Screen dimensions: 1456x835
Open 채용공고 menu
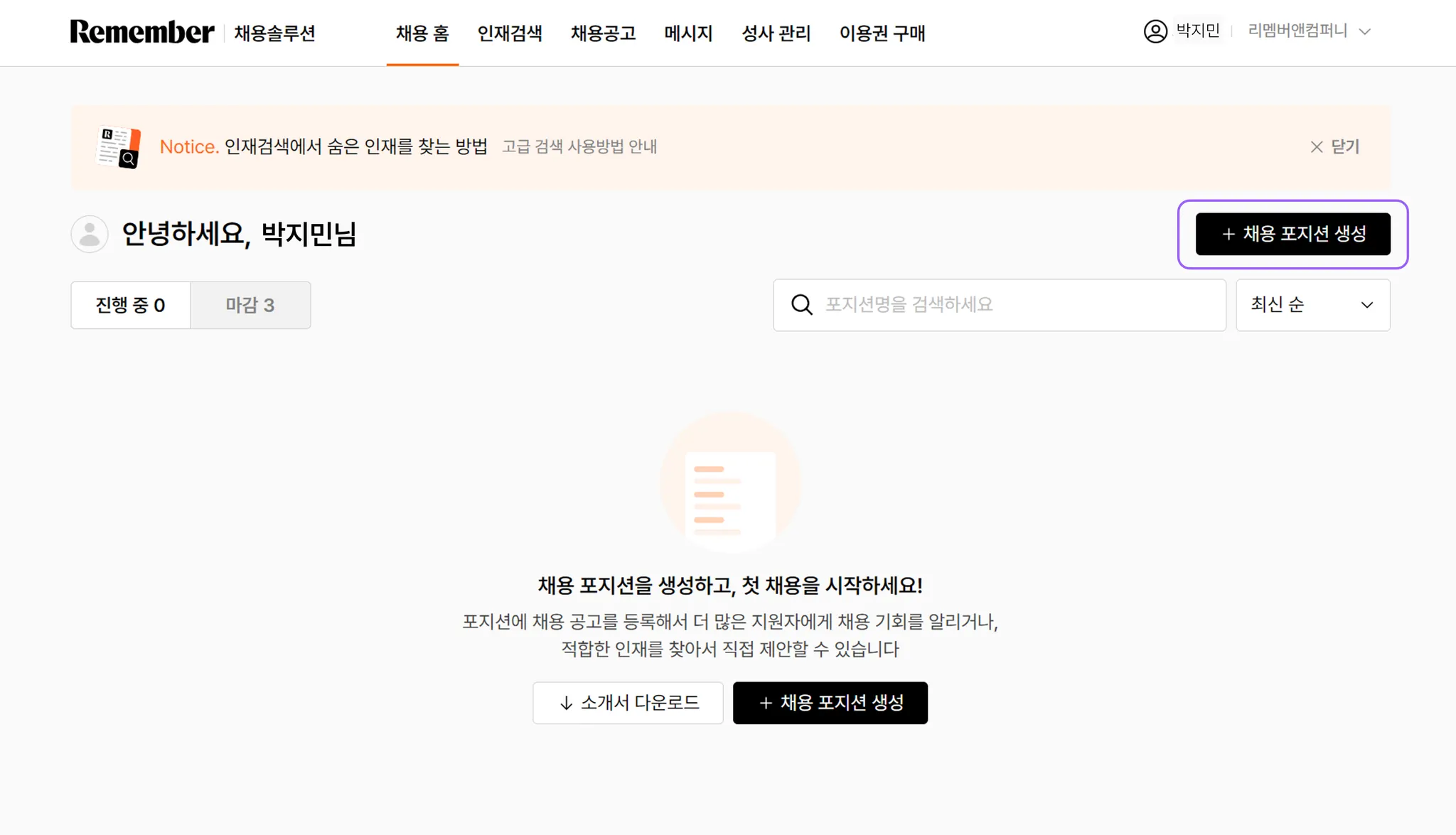(603, 33)
